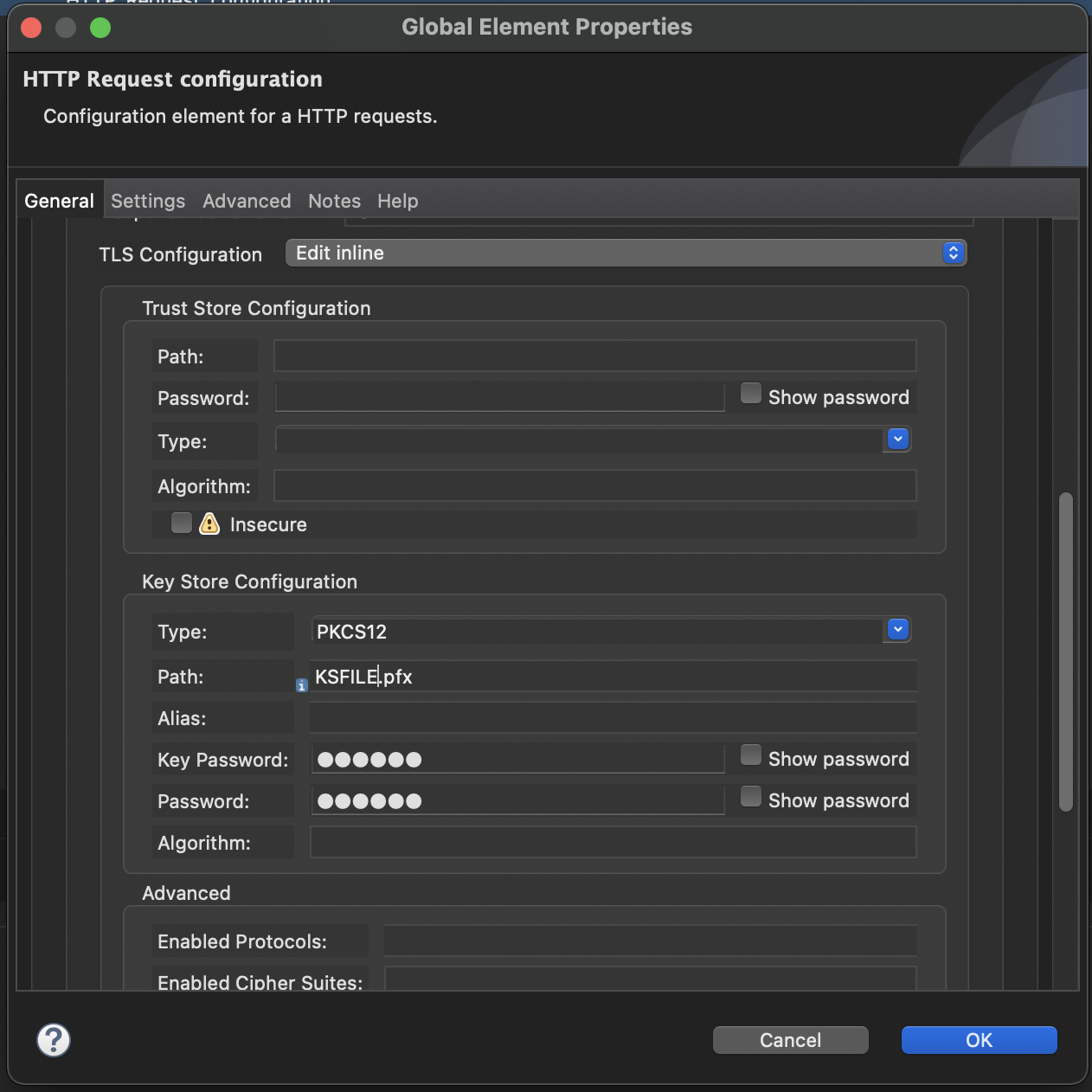Open help via the question mark icon
Screen dimensions: 1092x1092
53,1040
